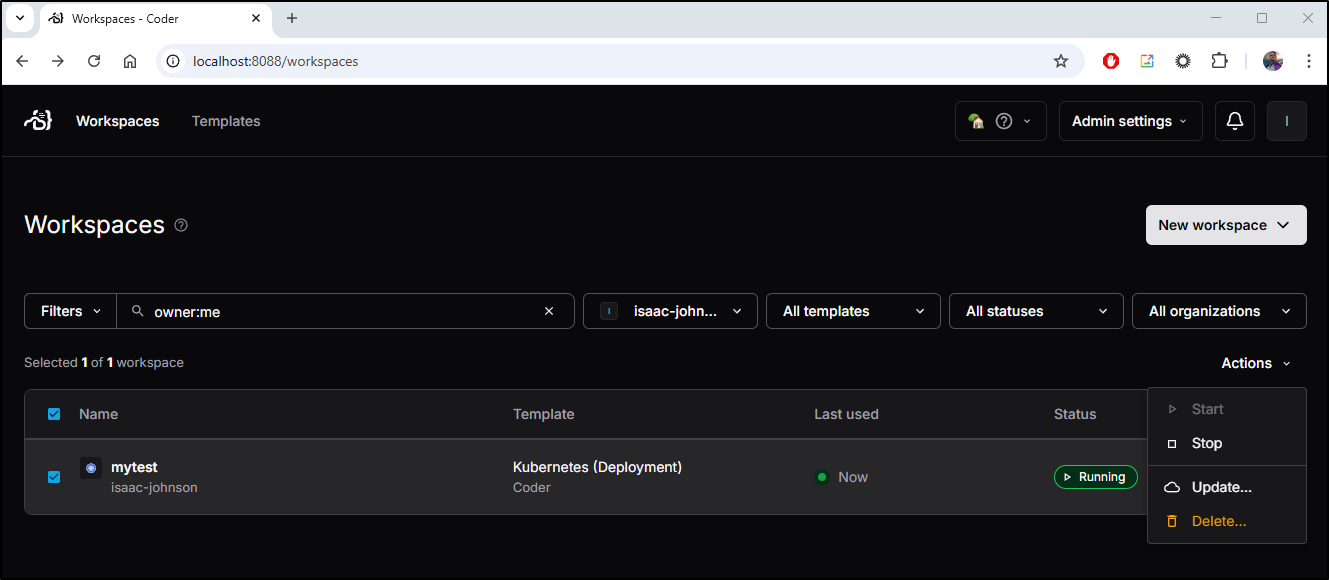Click the Running status badge
1329x580 pixels.
[1096, 477]
